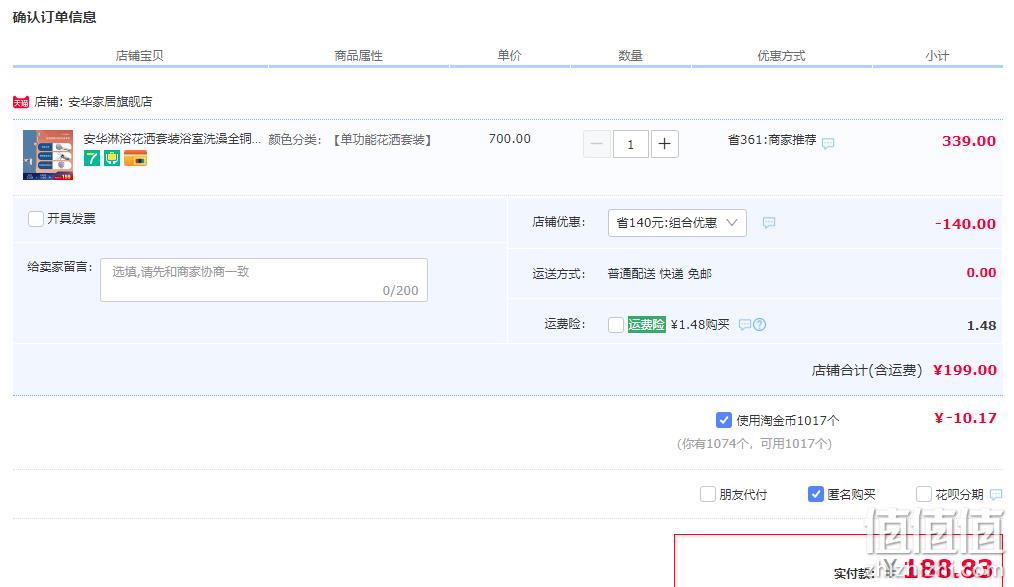
Task: Click the comment bubble icon beside 运费险 price
Action: click(745, 325)
